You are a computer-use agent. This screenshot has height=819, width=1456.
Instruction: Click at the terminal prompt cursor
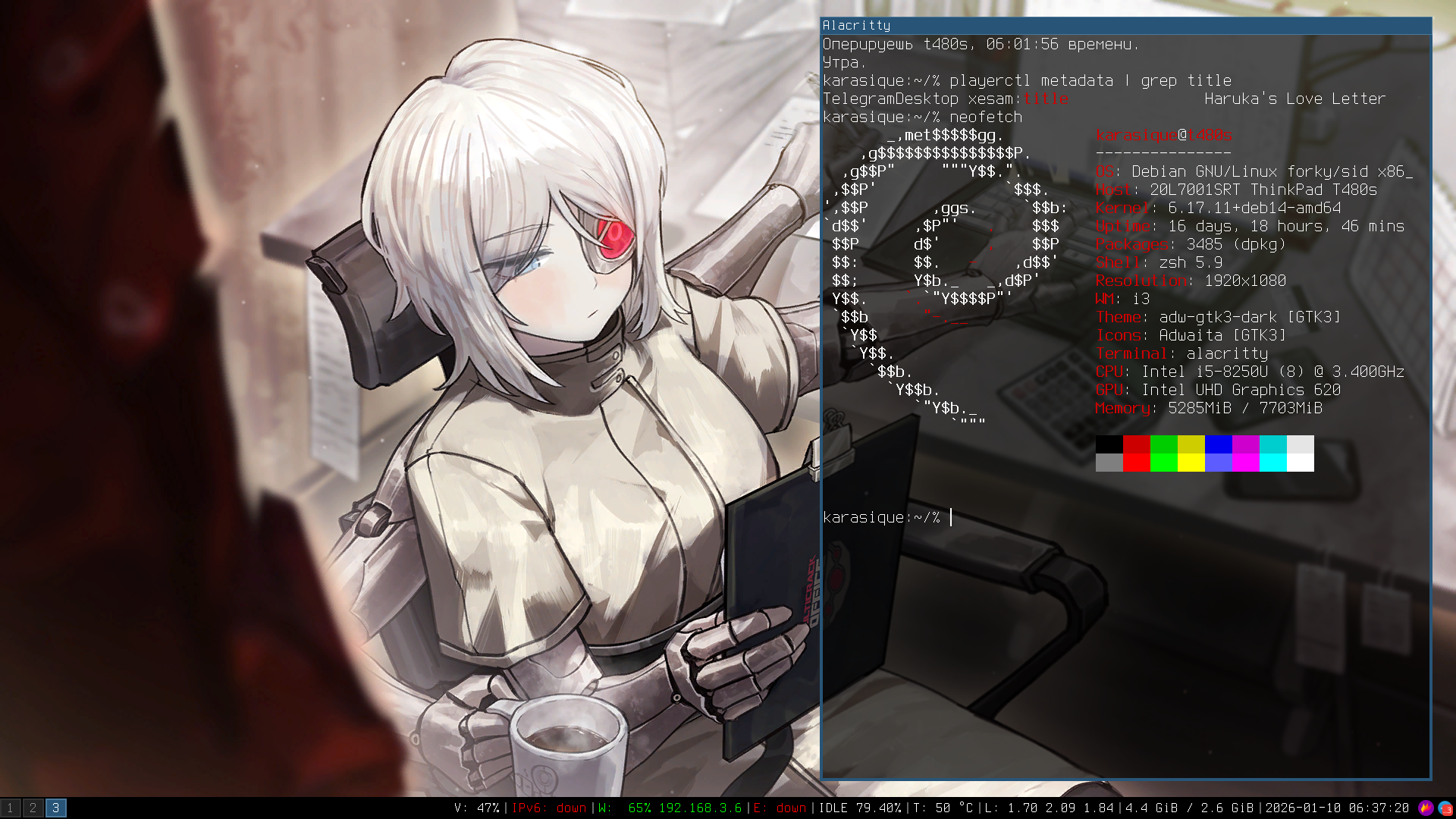click(951, 517)
